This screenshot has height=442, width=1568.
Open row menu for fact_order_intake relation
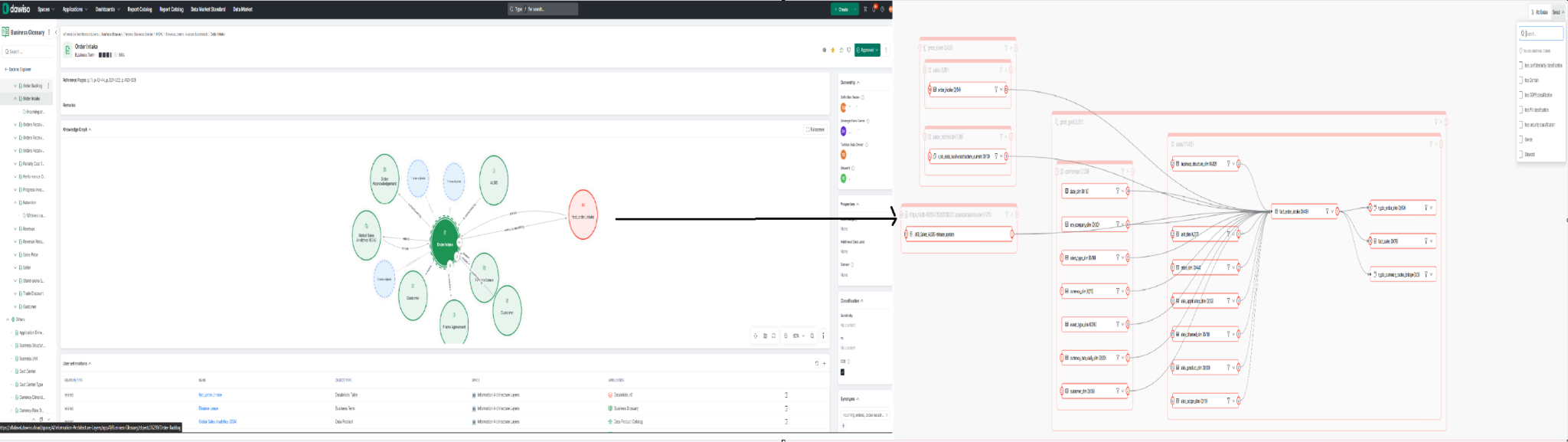click(786, 395)
